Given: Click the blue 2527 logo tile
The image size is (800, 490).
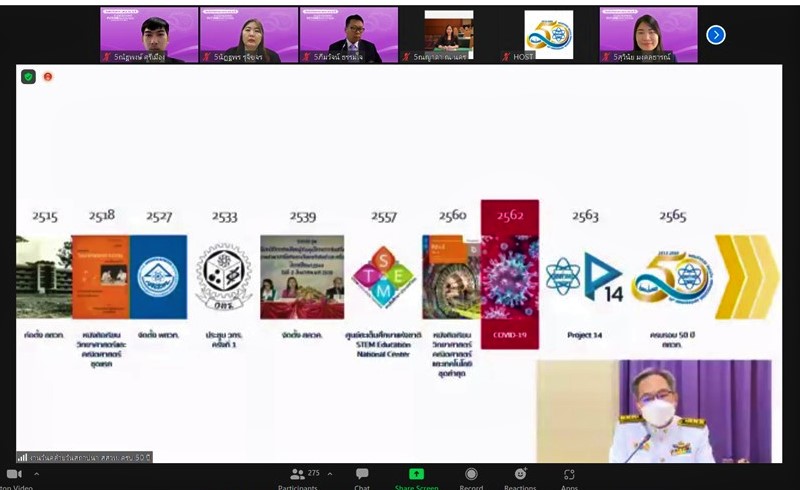Looking at the screenshot, I should 158,277.
